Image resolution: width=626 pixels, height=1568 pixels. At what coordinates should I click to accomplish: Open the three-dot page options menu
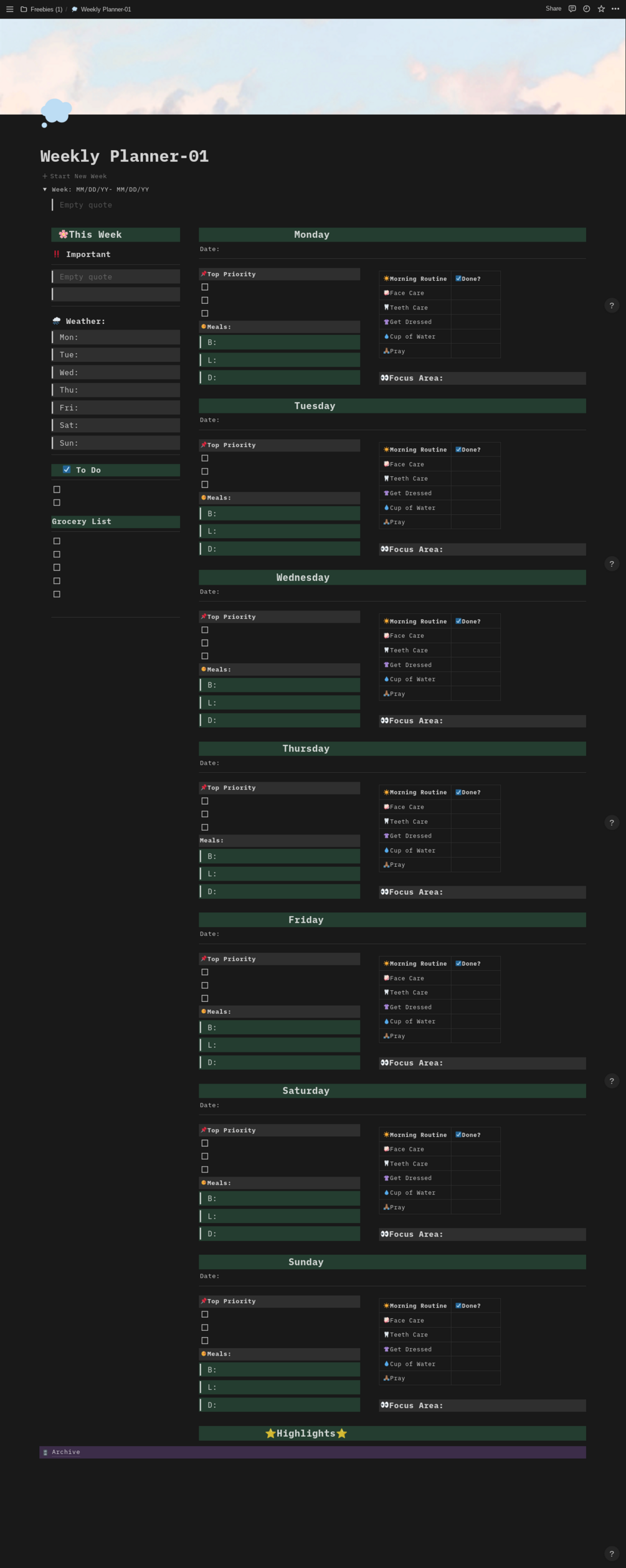[615, 9]
